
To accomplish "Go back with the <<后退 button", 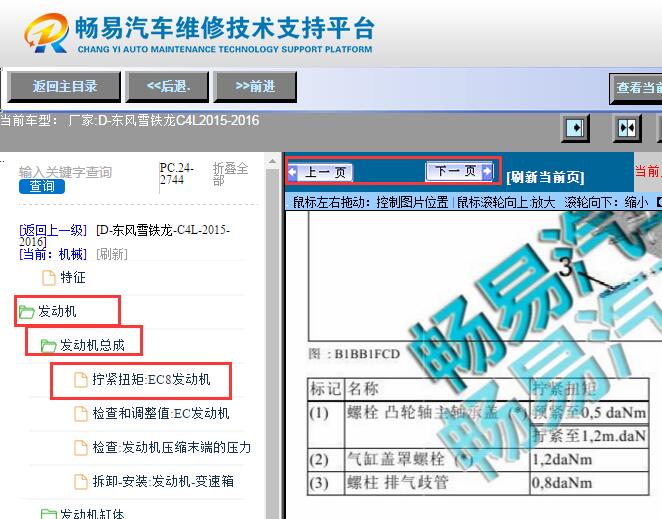I will [x=168, y=87].
